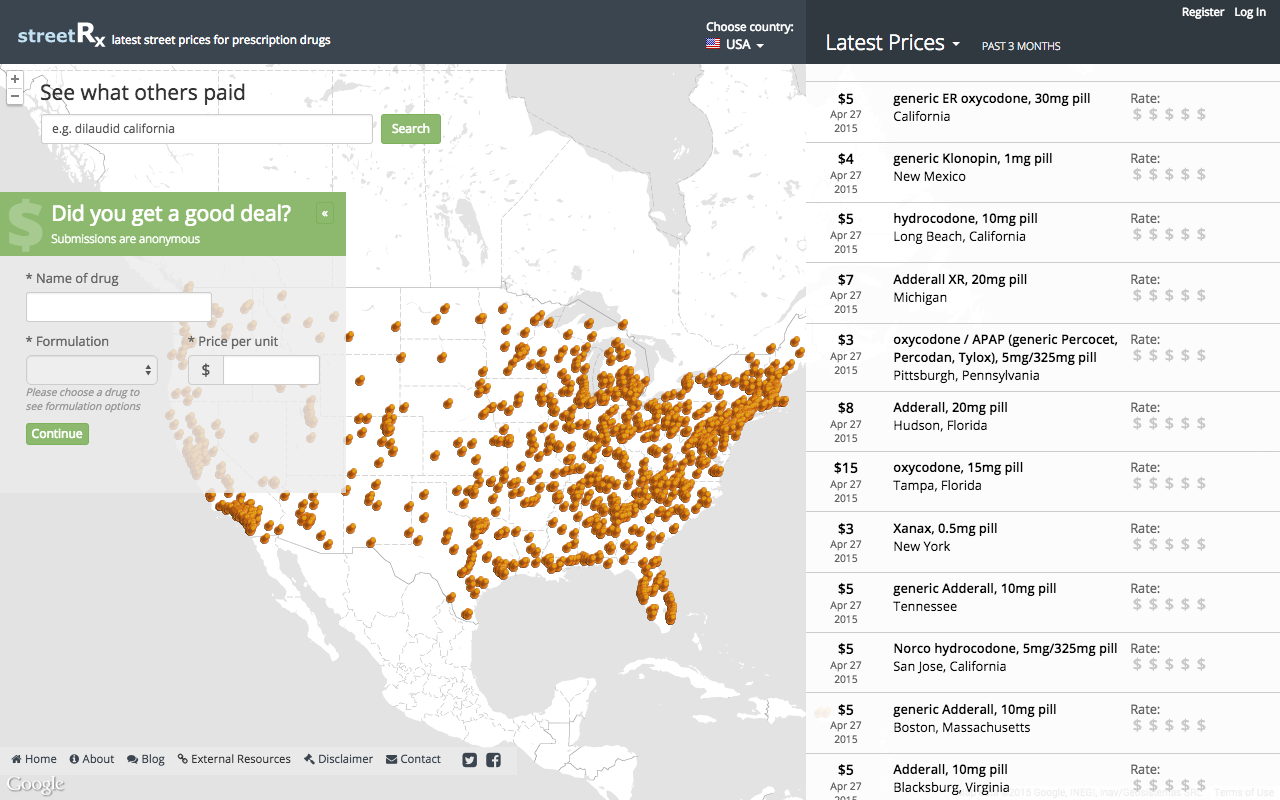Click the streetRx logo
The width and height of the screenshot is (1280, 800).
click(61, 38)
